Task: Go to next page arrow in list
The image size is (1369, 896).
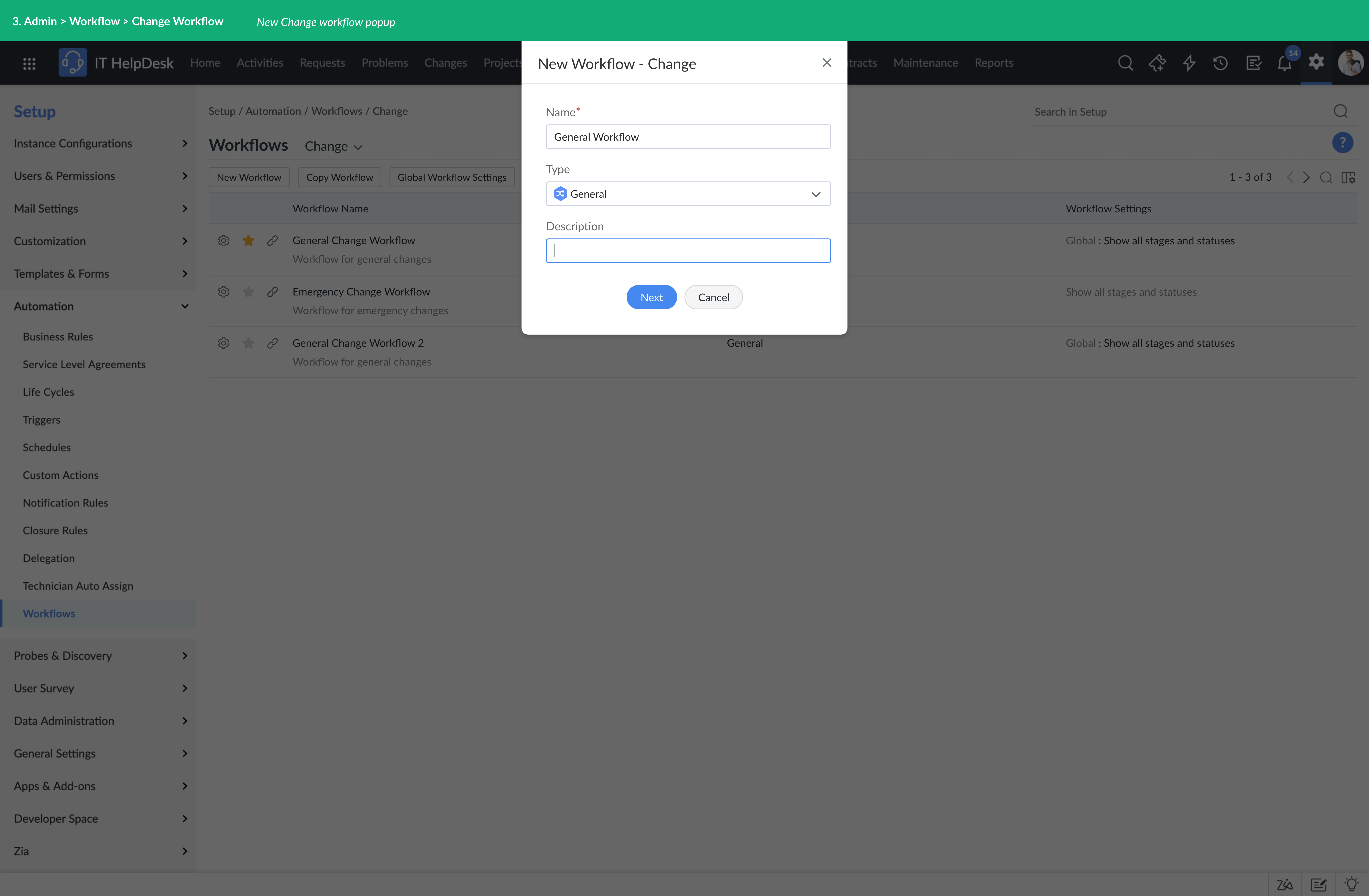Action: click(x=1306, y=177)
